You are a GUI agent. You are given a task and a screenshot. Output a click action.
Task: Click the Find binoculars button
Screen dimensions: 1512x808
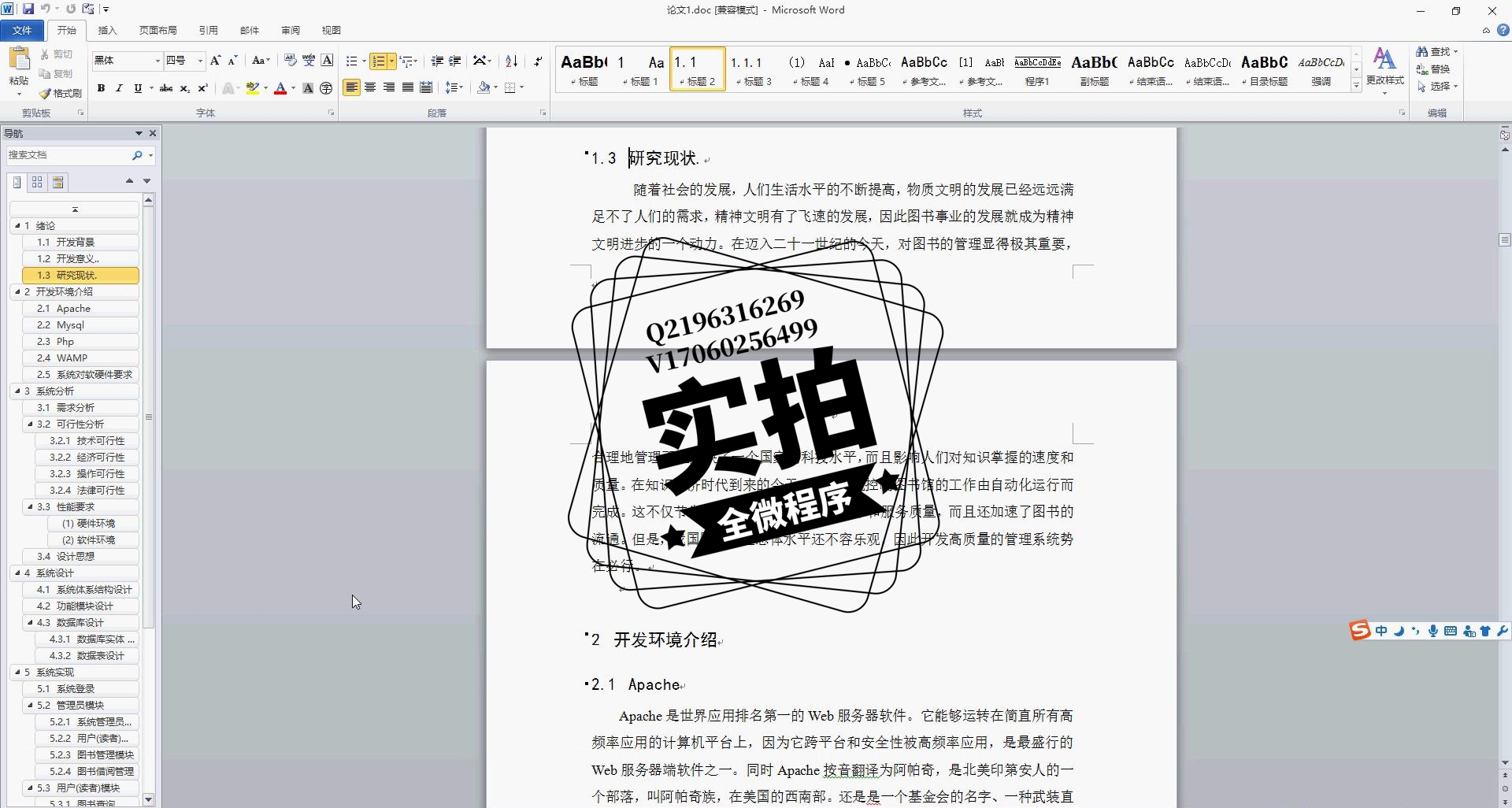pos(1422,51)
